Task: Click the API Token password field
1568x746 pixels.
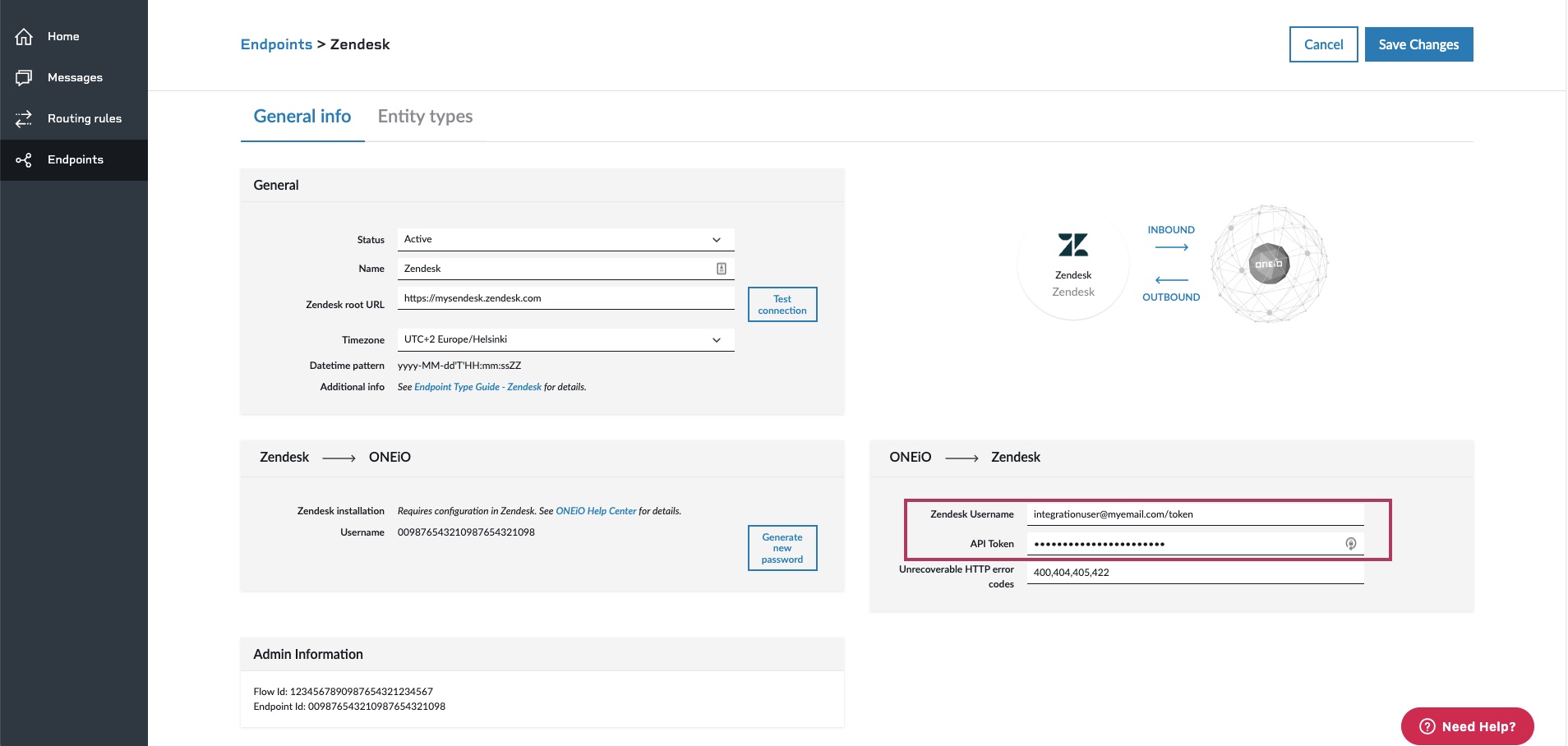Action: coord(1195,544)
